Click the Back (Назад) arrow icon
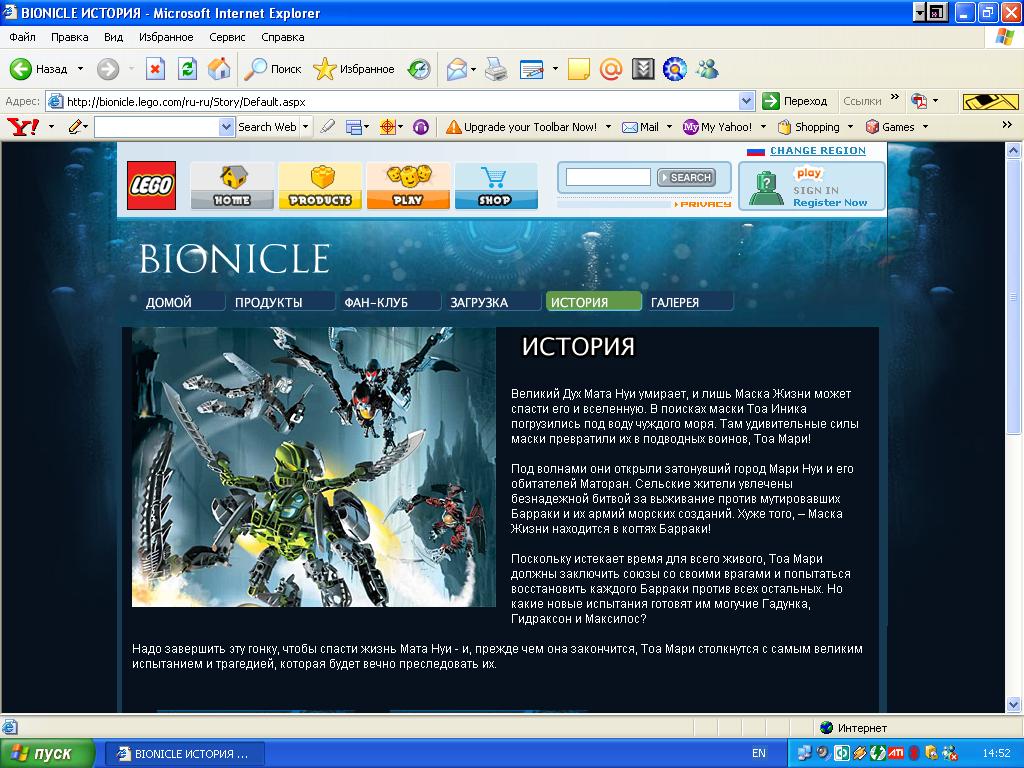 click(x=20, y=69)
